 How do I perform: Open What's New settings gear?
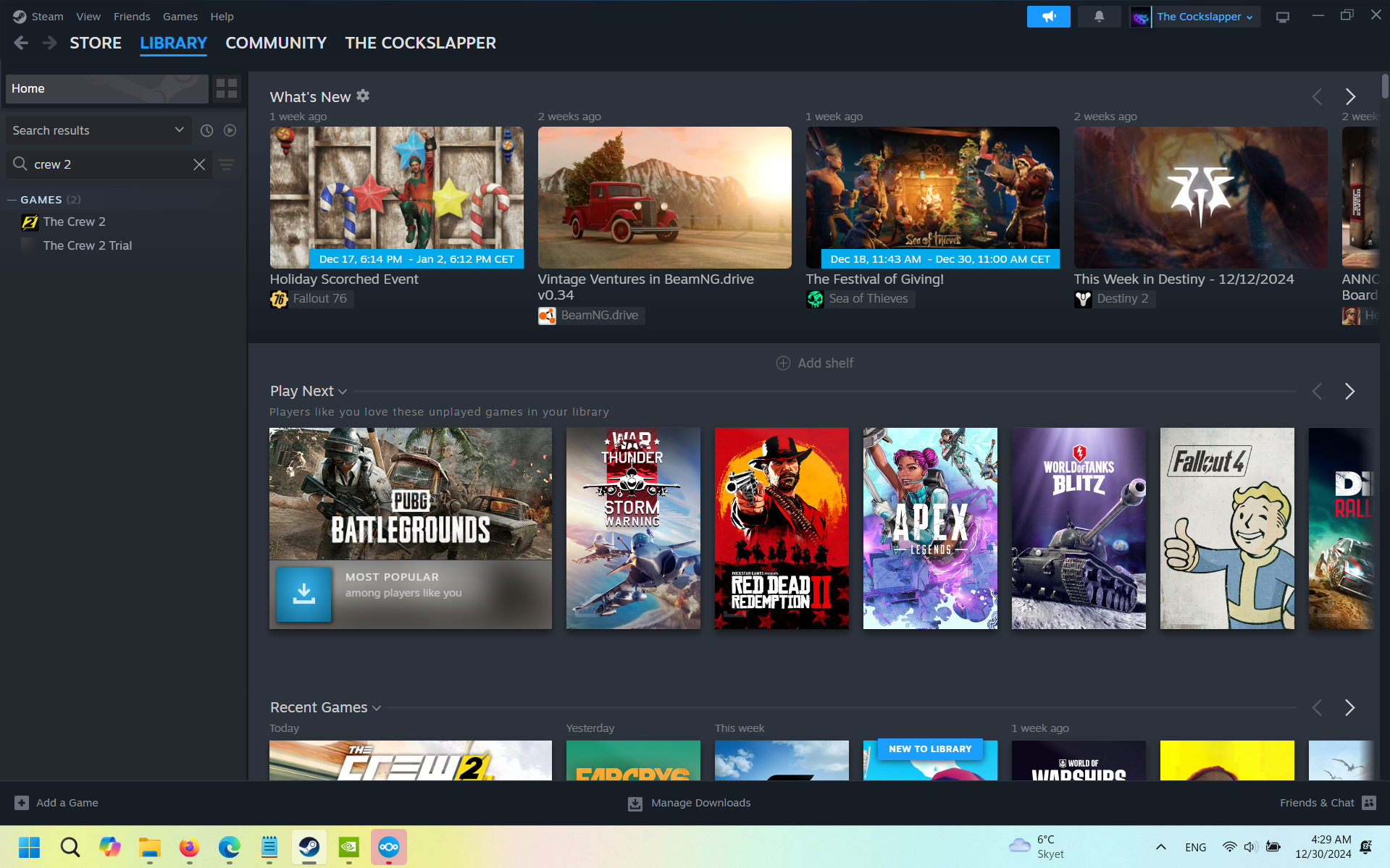363,96
